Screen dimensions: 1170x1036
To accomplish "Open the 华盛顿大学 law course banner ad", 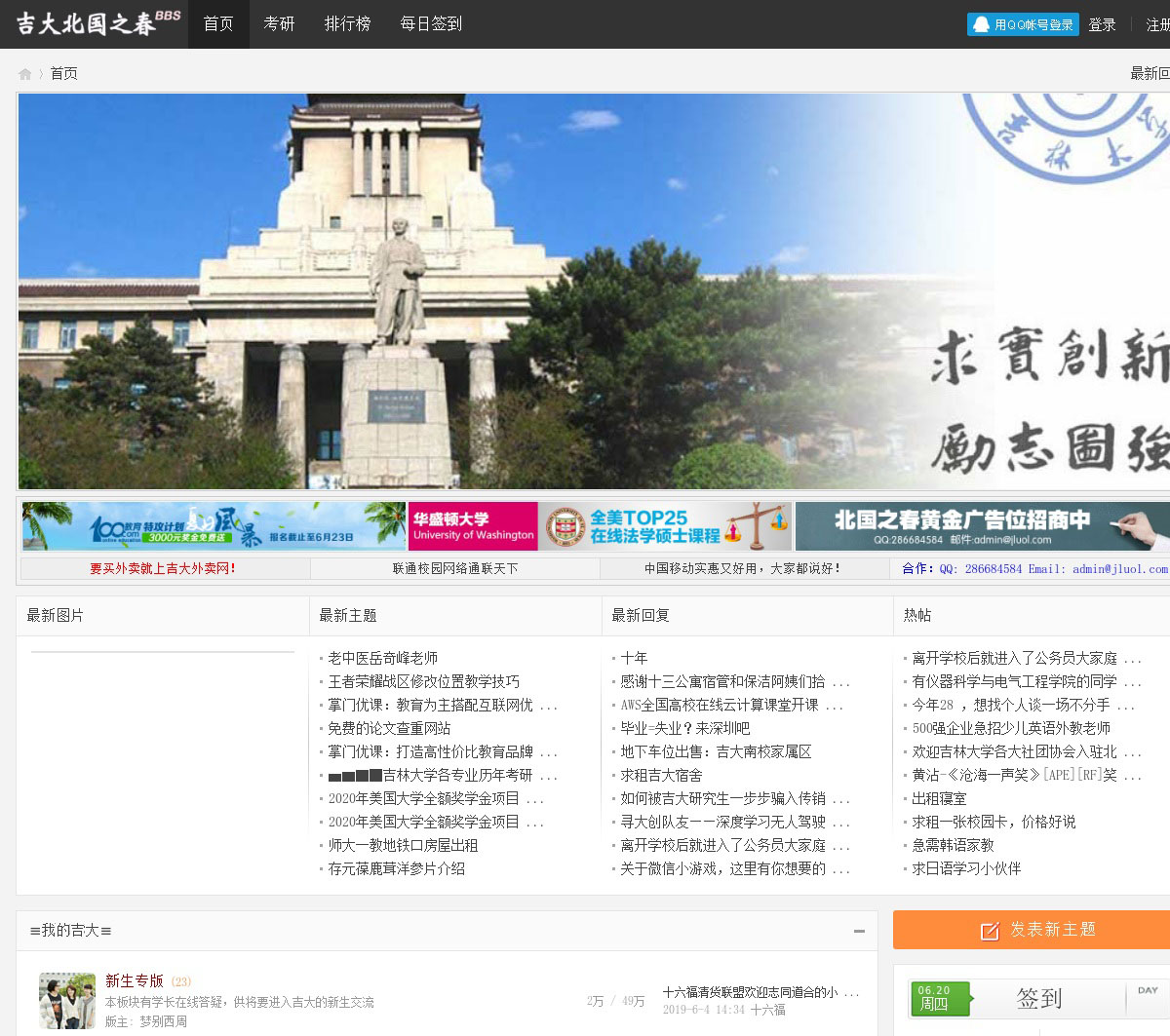I will click(x=600, y=526).
